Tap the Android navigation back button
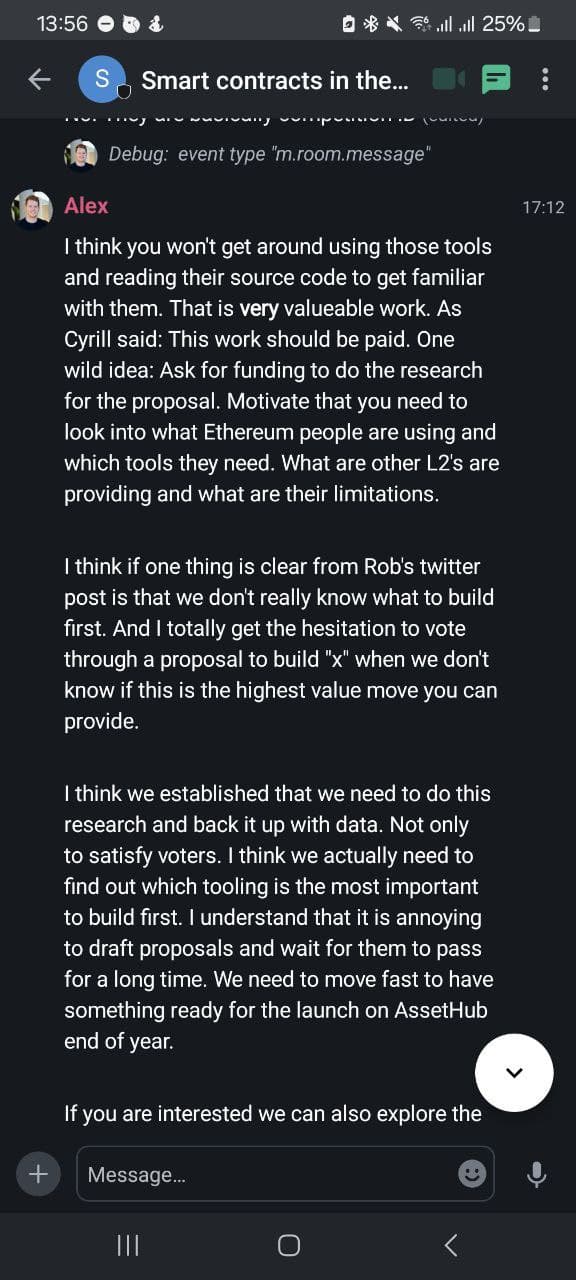Image resolution: width=576 pixels, height=1280 pixels. [x=450, y=1245]
